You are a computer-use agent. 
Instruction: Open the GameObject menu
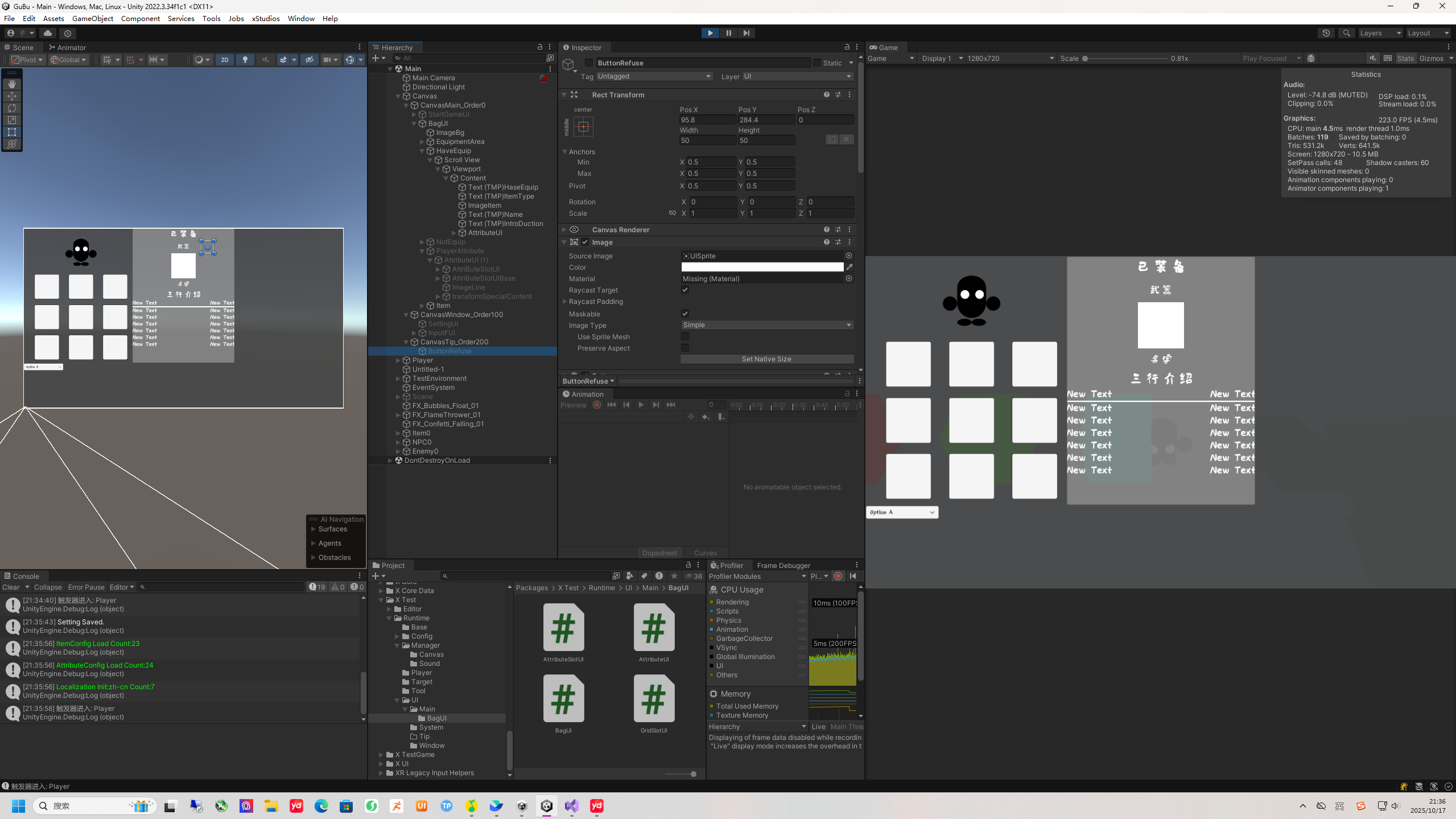(92, 18)
